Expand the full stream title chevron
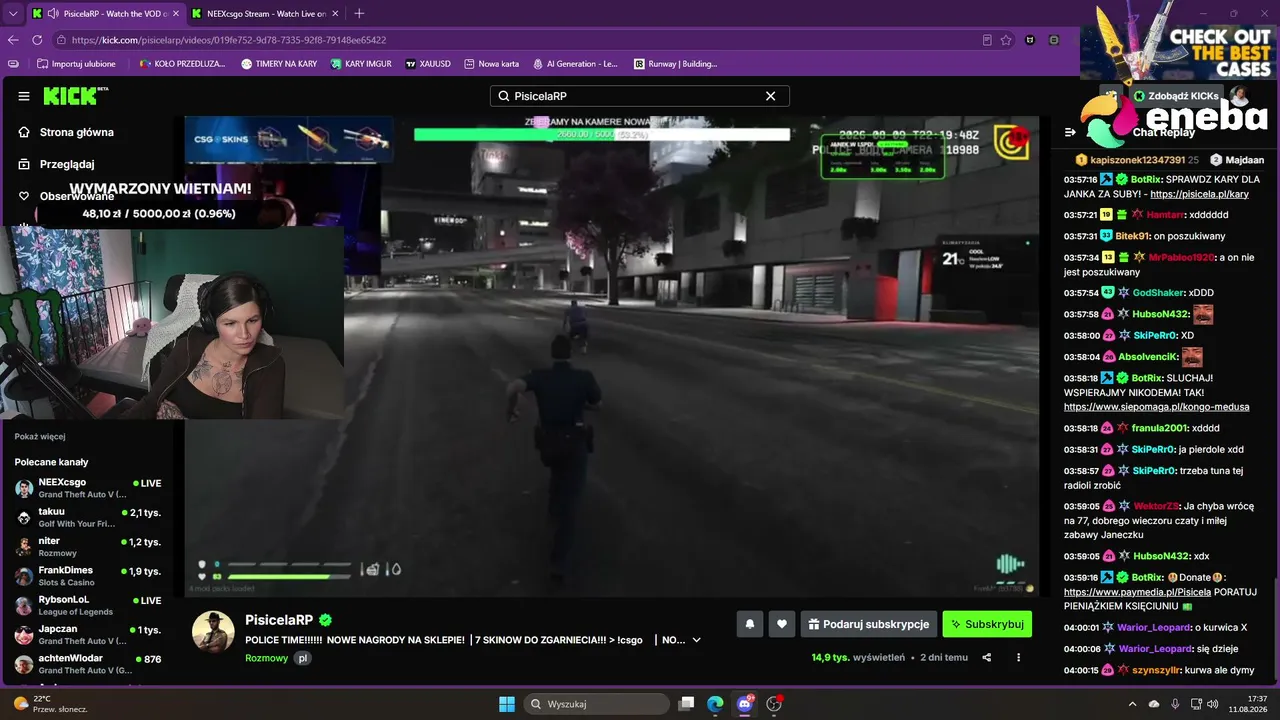Image resolution: width=1280 pixels, height=720 pixels. click(697, 640)
